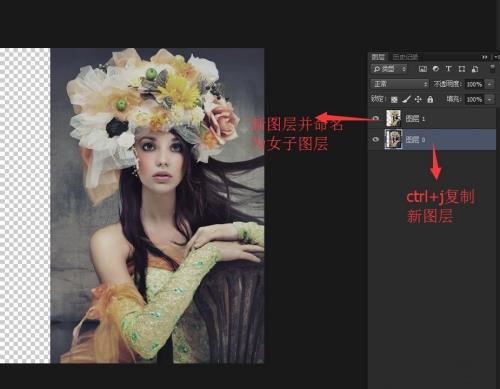Viewport: 500px width, 389px height.
Task: Toggle the layer filtering switch
Action: pyautogui.click(x=492, y=69)
